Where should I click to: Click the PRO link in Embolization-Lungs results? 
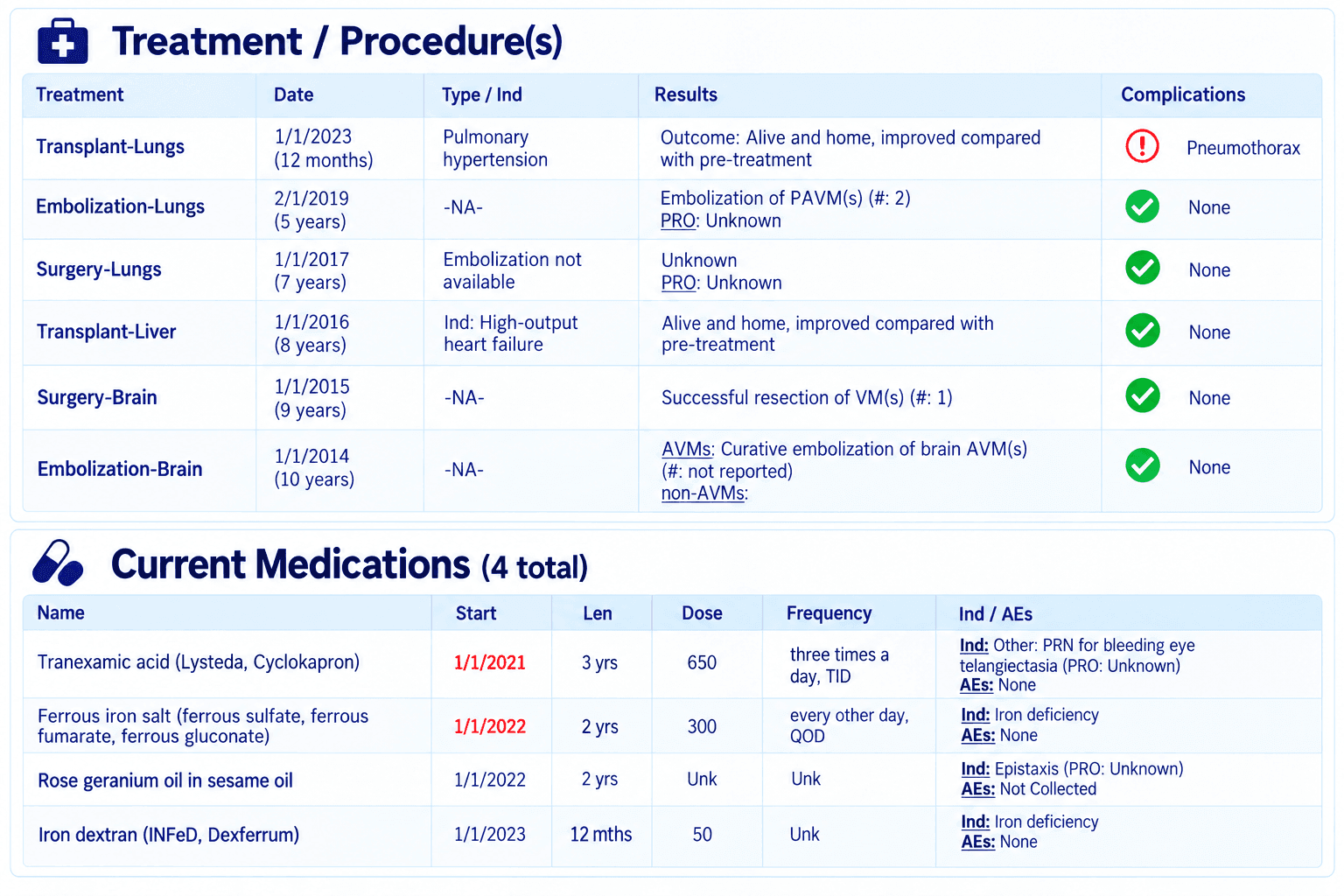[x=678, y=221]
